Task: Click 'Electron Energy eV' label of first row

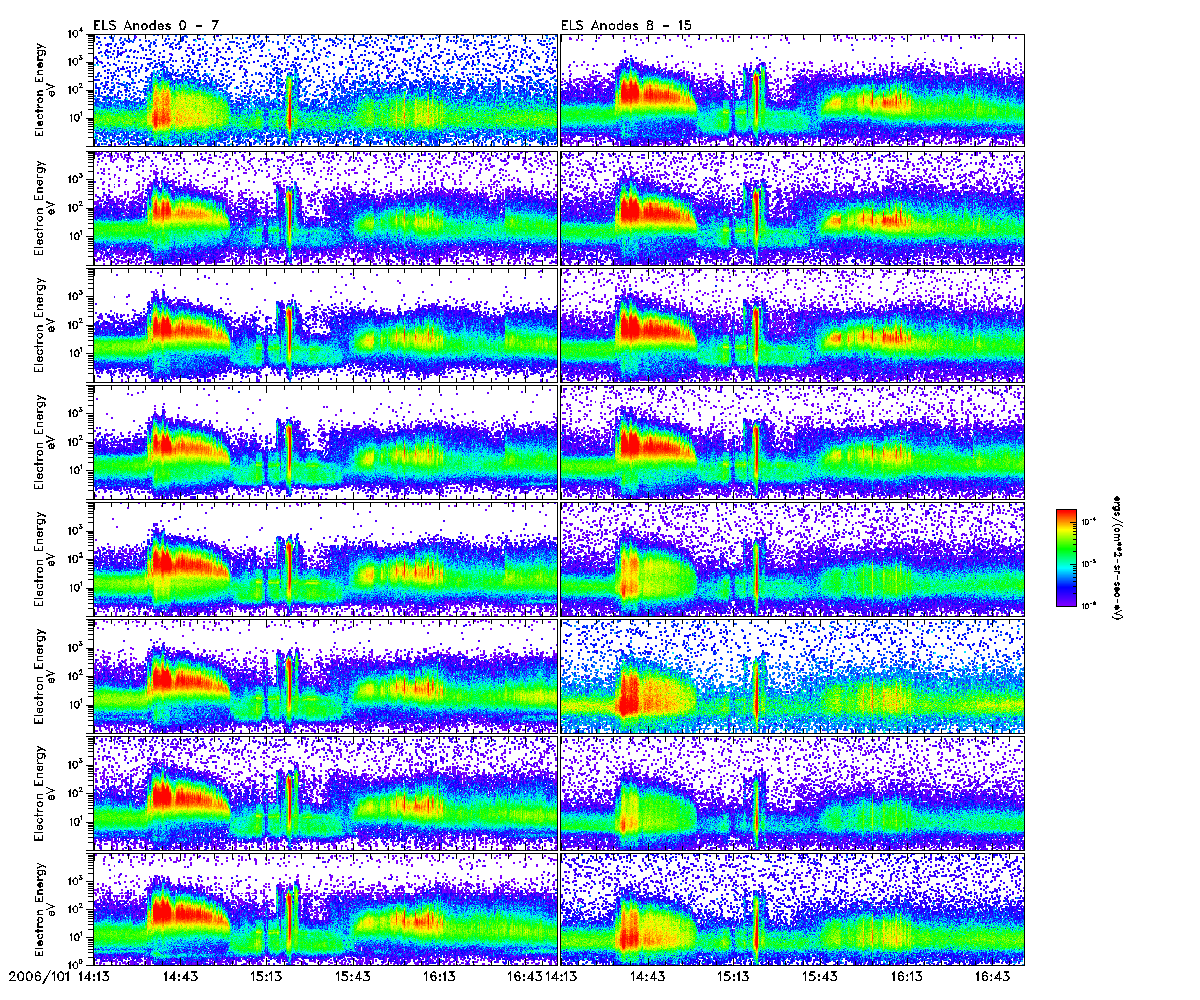Action: point(46,89)
